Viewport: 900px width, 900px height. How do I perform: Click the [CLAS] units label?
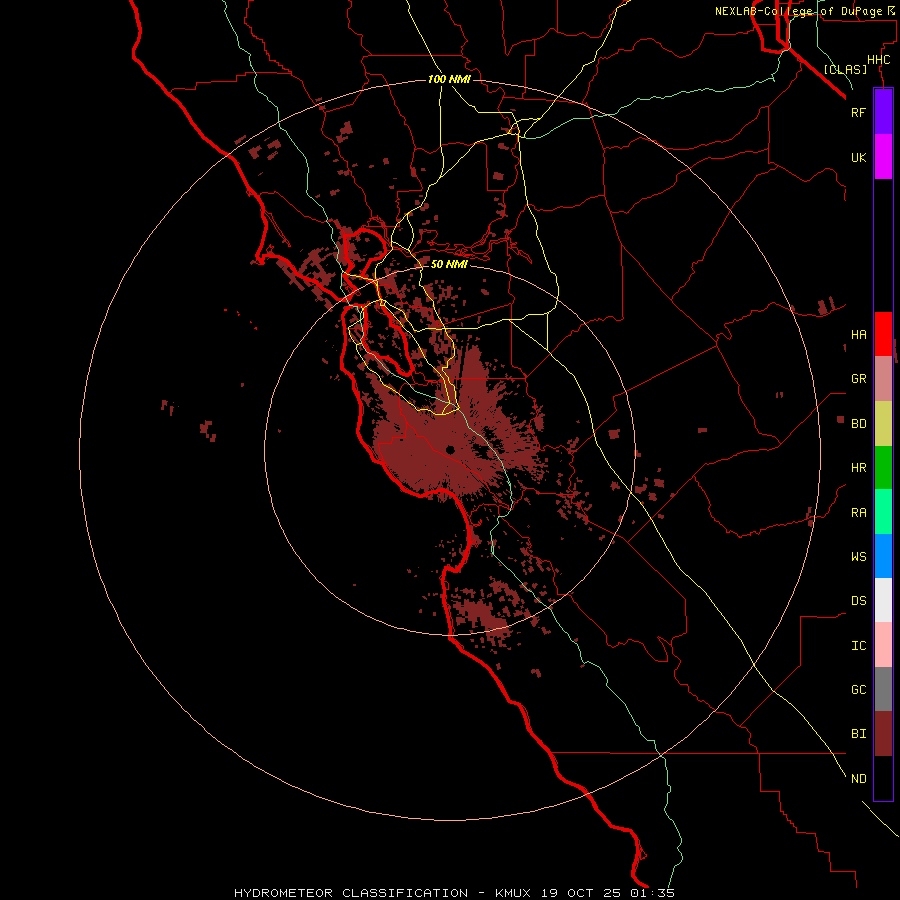click(x=845, y=69)
